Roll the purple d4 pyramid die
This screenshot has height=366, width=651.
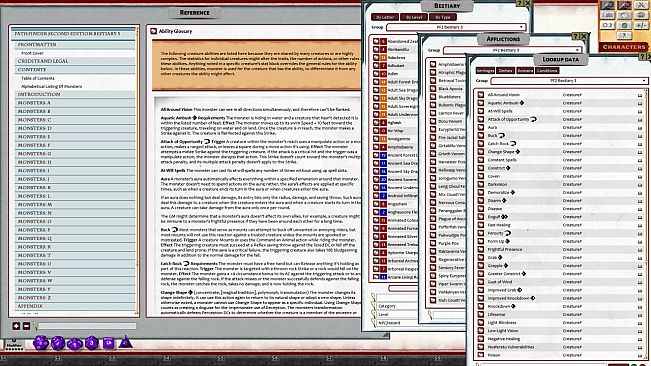pos(125,342)
